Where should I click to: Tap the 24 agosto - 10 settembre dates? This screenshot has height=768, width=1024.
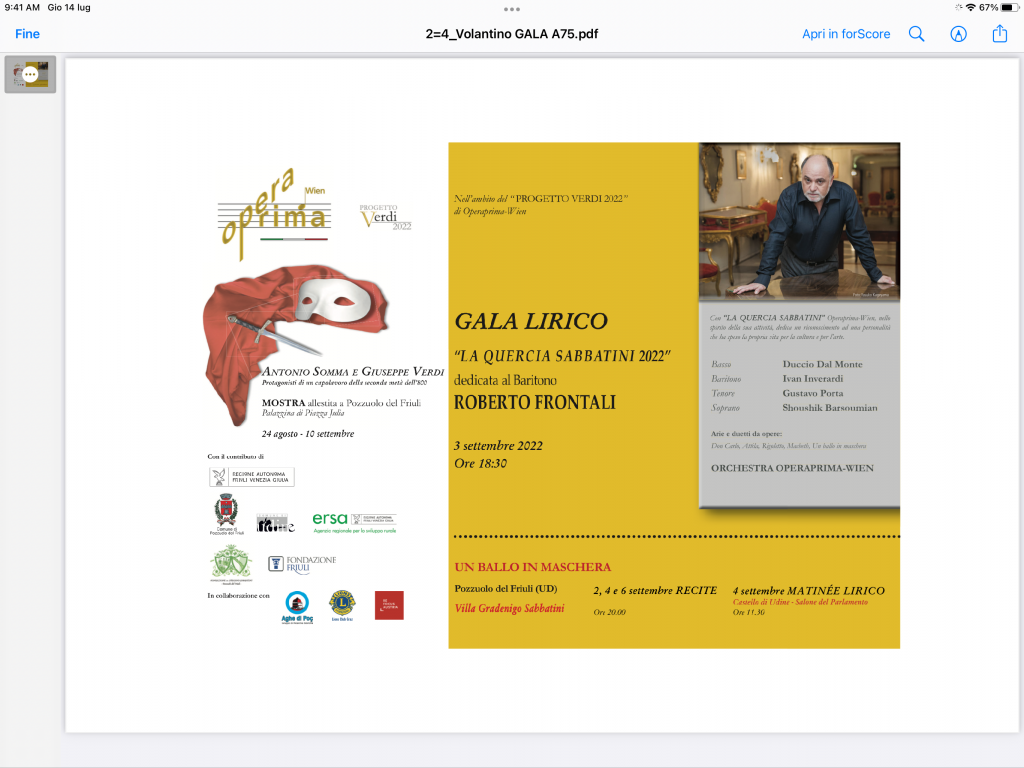[x=308, y=434]
